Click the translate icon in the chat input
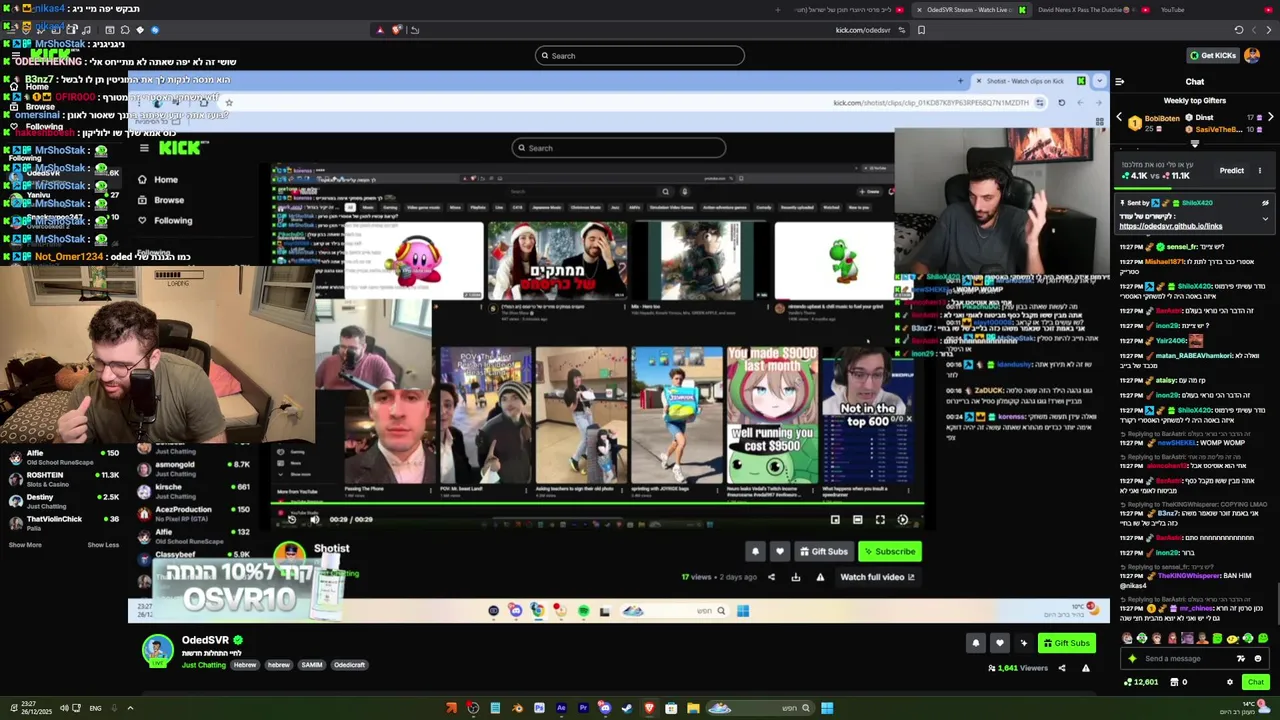Screen dimensions: 1280x720 tap(1241, 659)
